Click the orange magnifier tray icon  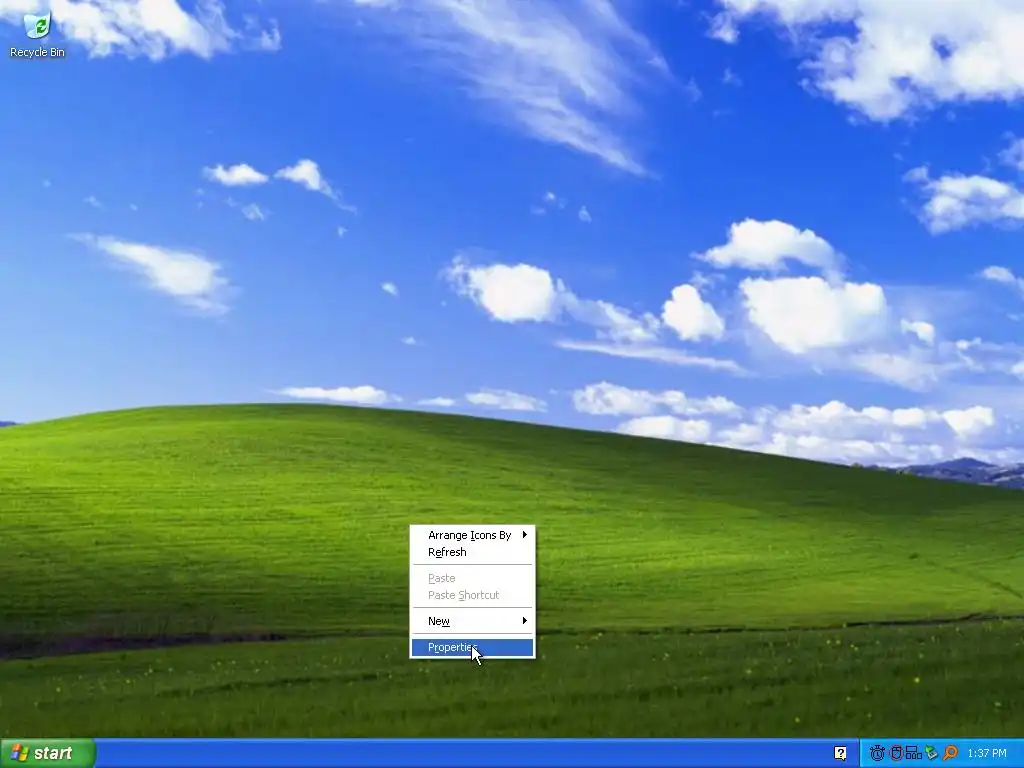tap(950, 753)
